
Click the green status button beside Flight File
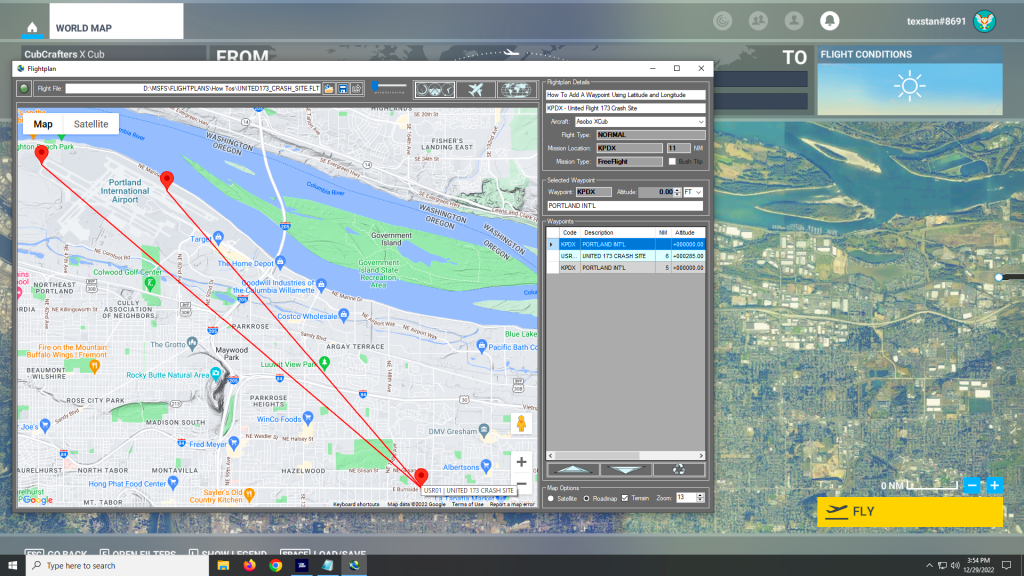24,89
